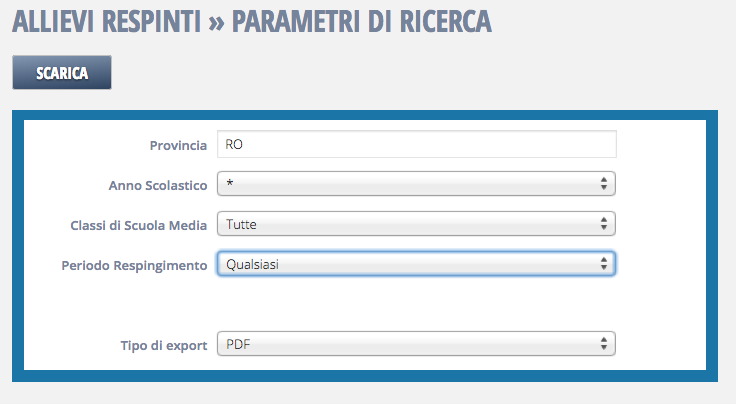Click the 'RO' text in the Provincia field
The height and width of the screenshot is (404, 736).
pyautogui.click(x=235, y=144)
